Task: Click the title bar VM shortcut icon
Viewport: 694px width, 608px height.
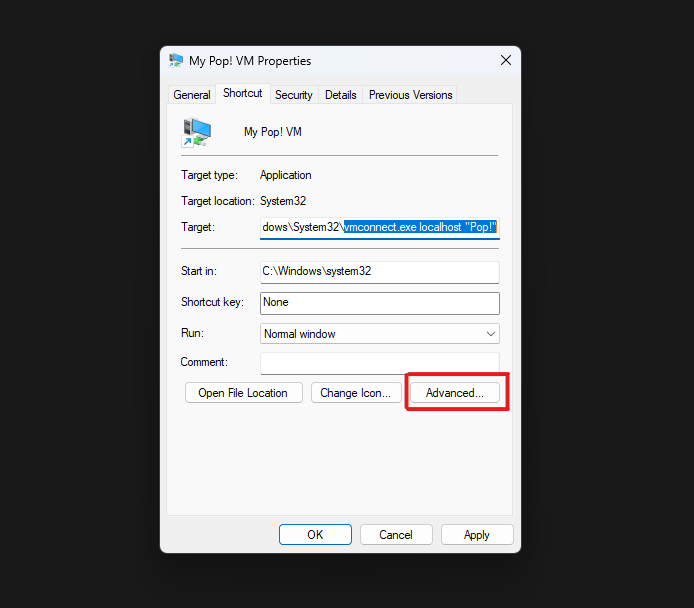Action: pos(176,60)
